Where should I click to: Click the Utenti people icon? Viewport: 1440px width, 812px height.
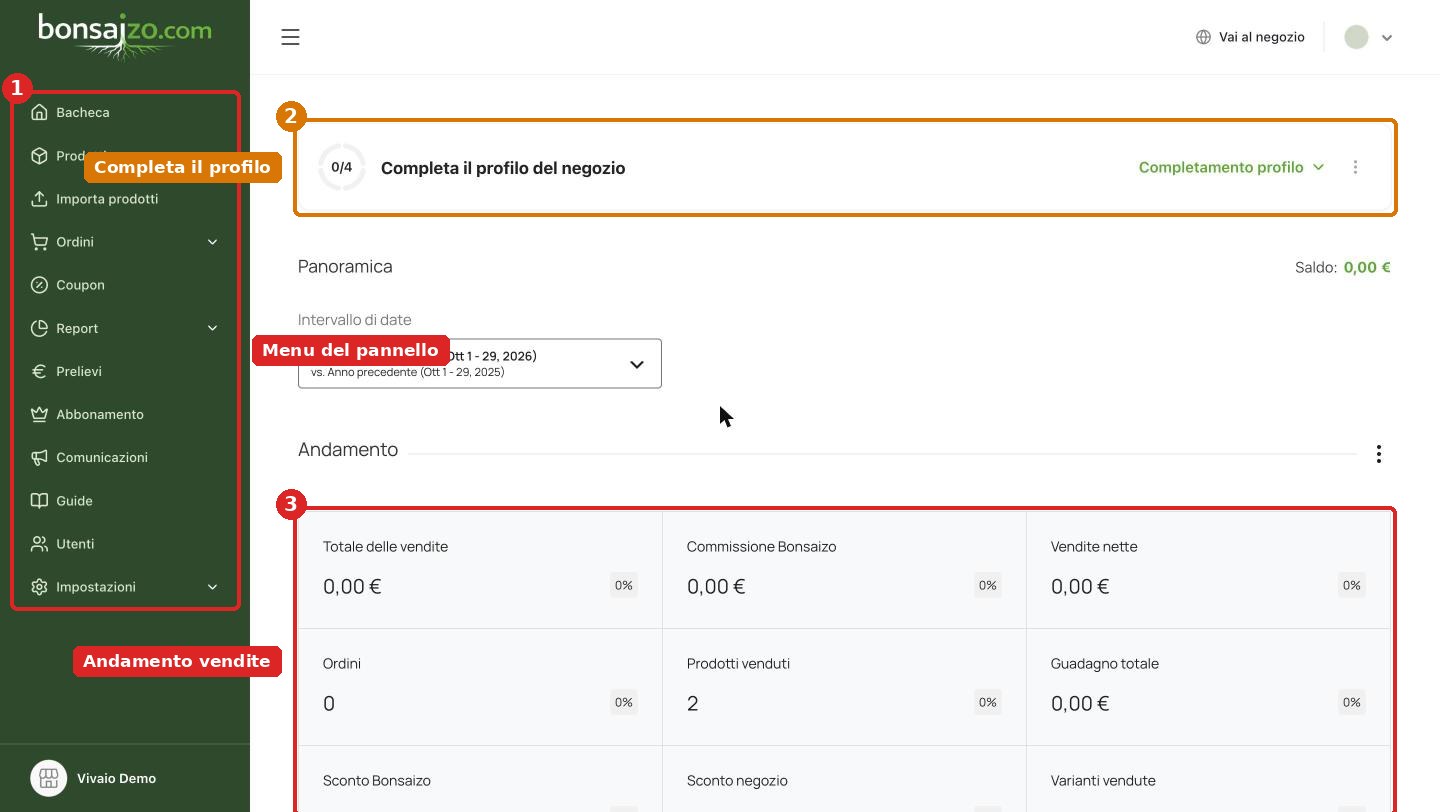click(39, 544)
